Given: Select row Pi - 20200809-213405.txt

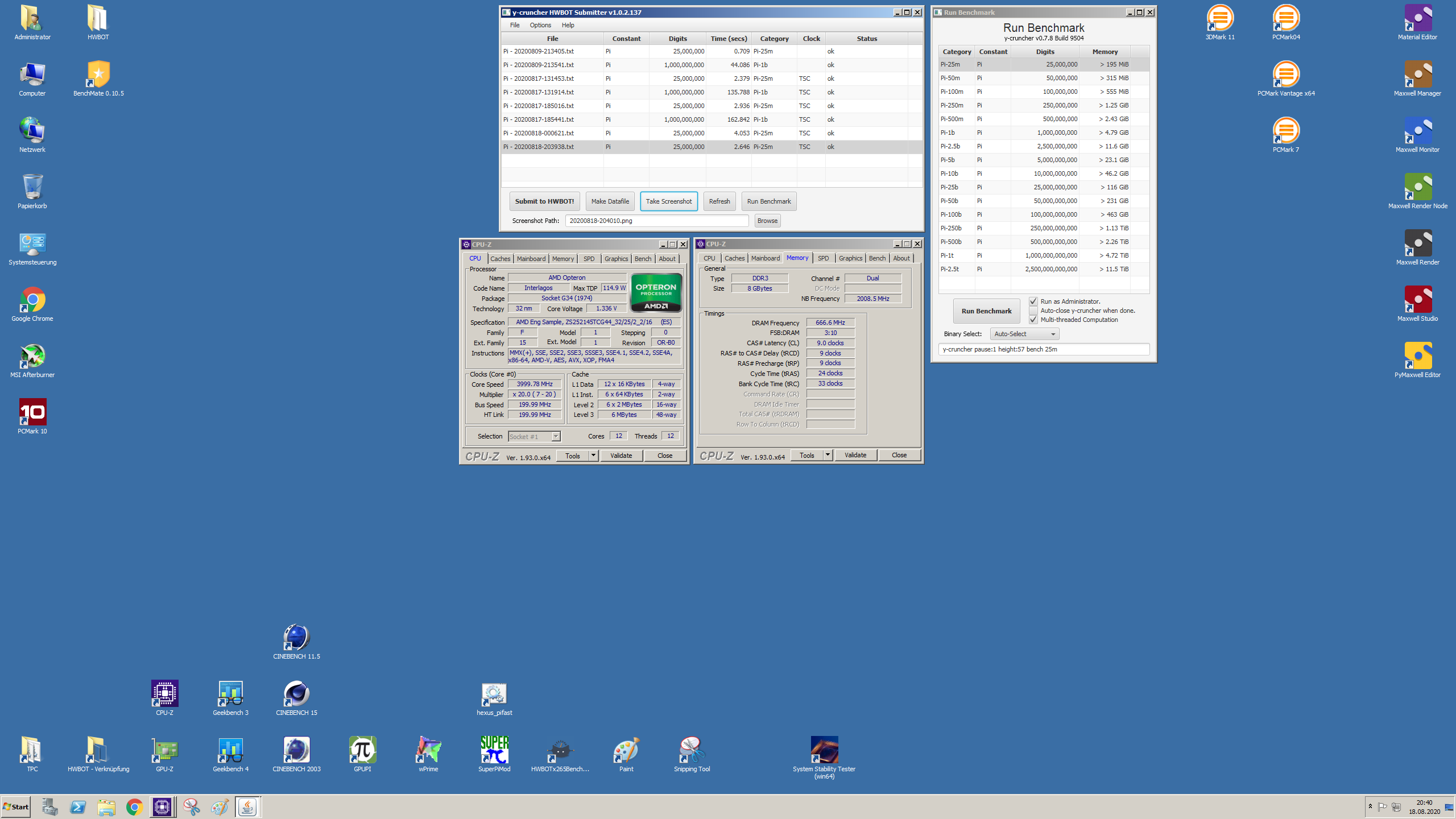Looking at the screenshot, I should point(712,51).
